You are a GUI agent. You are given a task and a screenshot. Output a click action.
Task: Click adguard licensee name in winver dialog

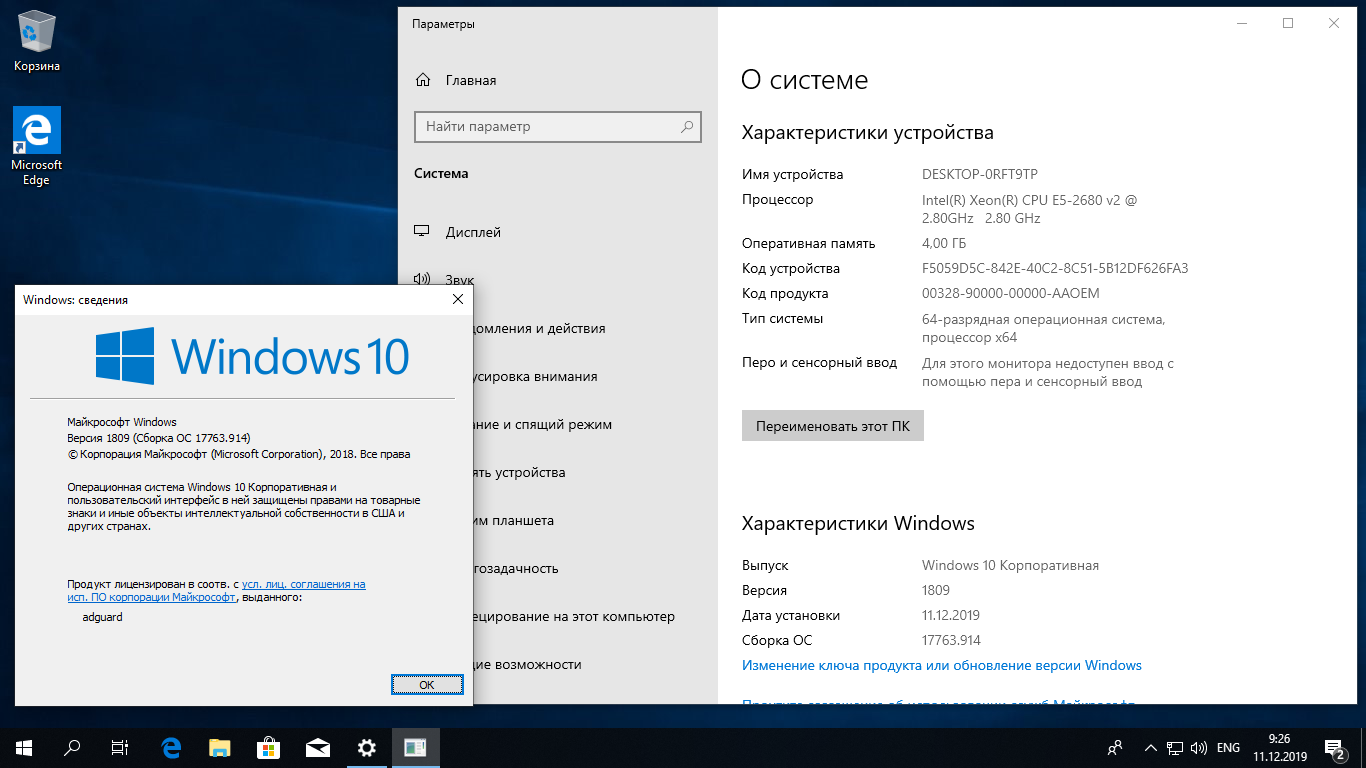102,617
